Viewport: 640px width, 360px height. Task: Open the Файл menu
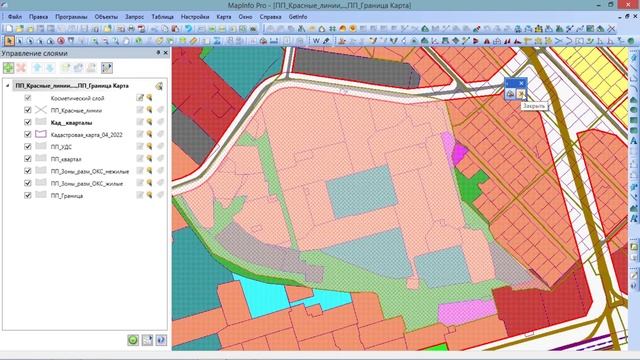point(15,17)
